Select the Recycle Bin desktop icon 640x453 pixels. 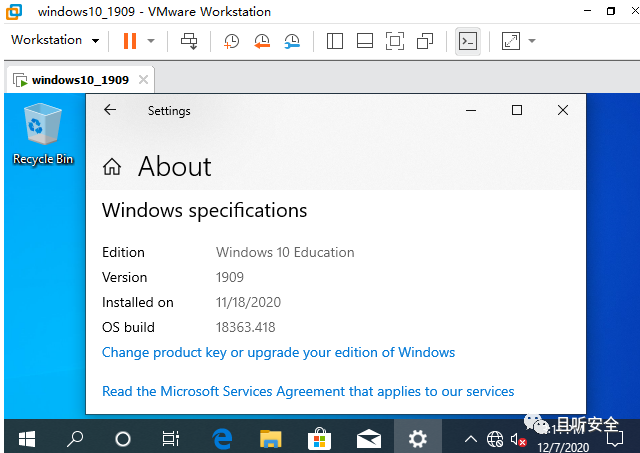pyautogui.click(x=43, y=135)
